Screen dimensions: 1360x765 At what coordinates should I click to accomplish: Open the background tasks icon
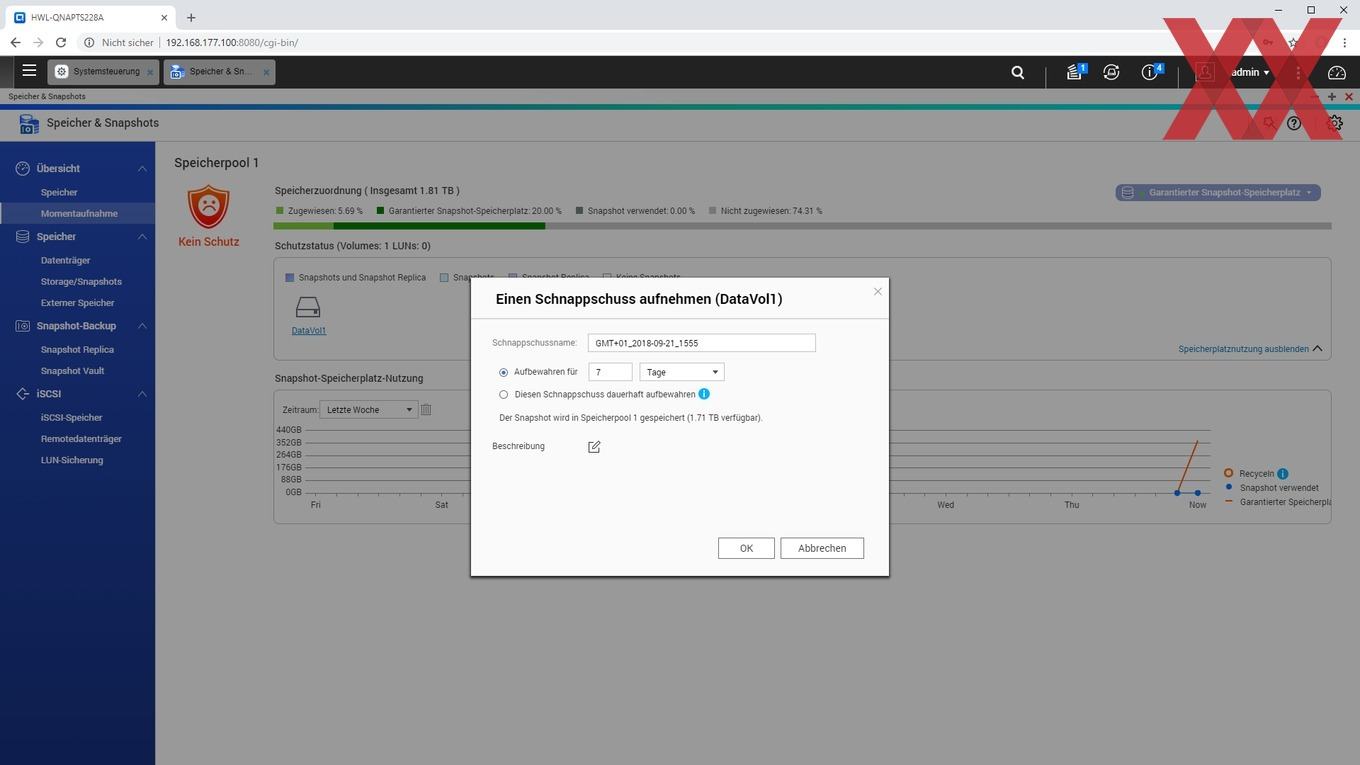[x=1074, y=72]
